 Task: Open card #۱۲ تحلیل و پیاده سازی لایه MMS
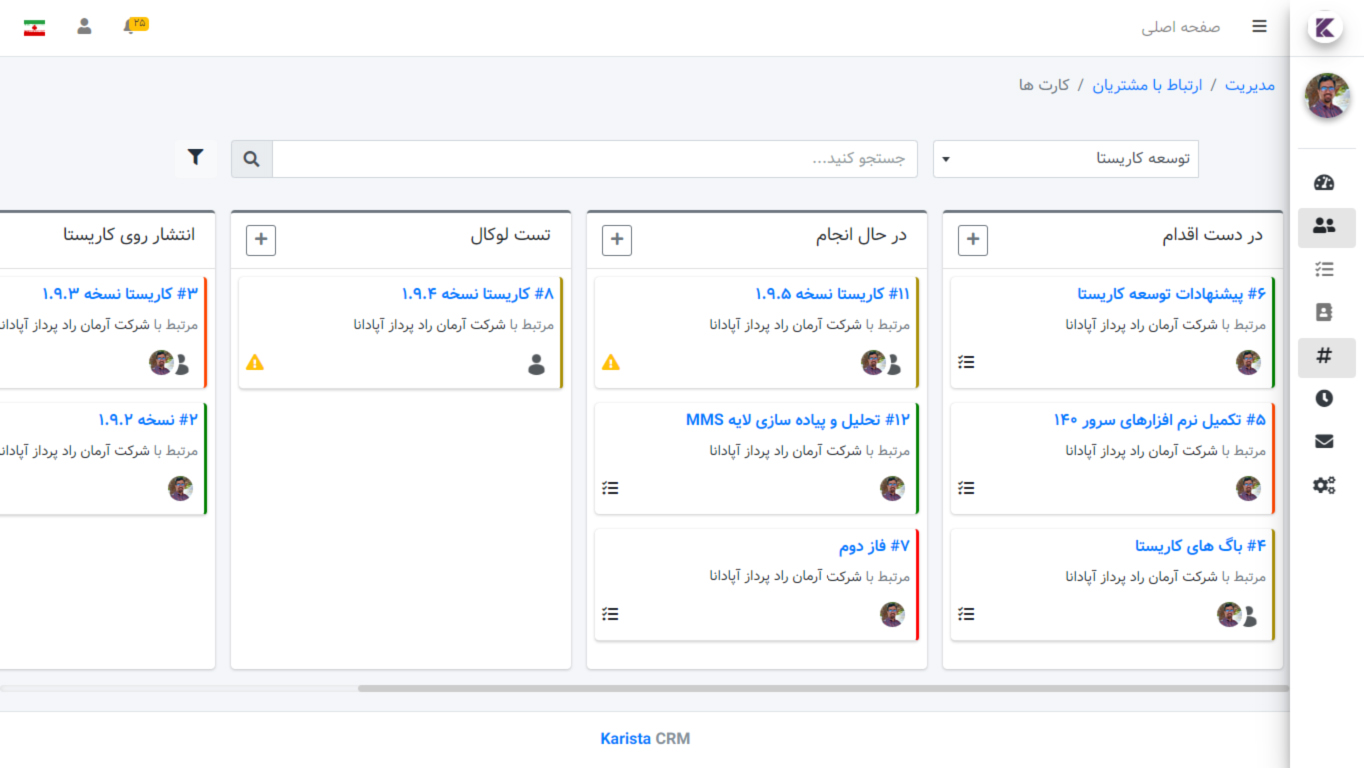[x=797, y=420]
